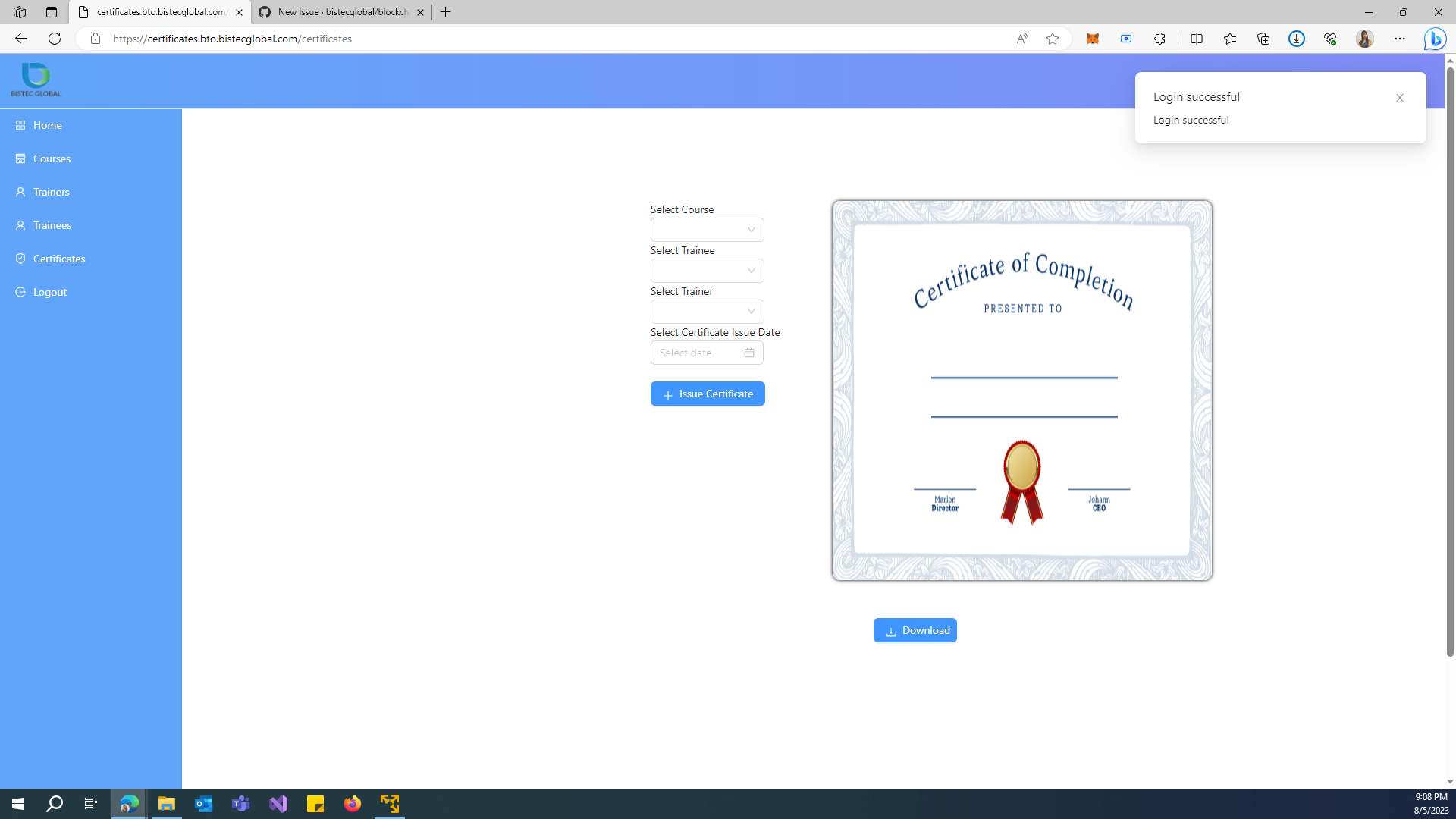Expand the Select Trainee dropdown
Screen dimensions: 1456x819
pyautogui.click(x=706, y=270)
